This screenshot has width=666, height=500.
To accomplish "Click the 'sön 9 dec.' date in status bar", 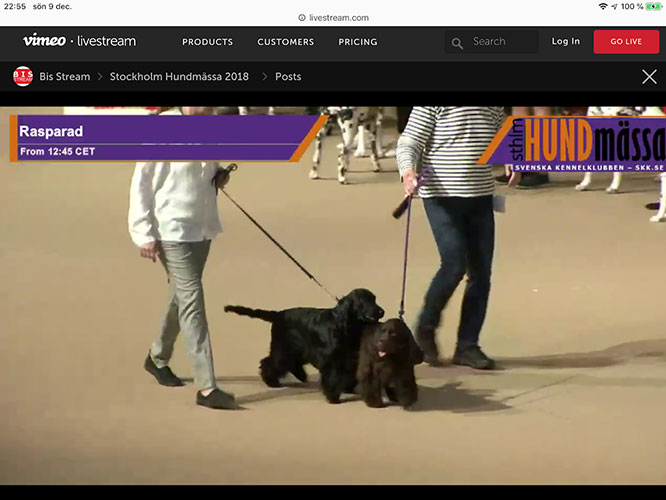I will pos(52,6).
